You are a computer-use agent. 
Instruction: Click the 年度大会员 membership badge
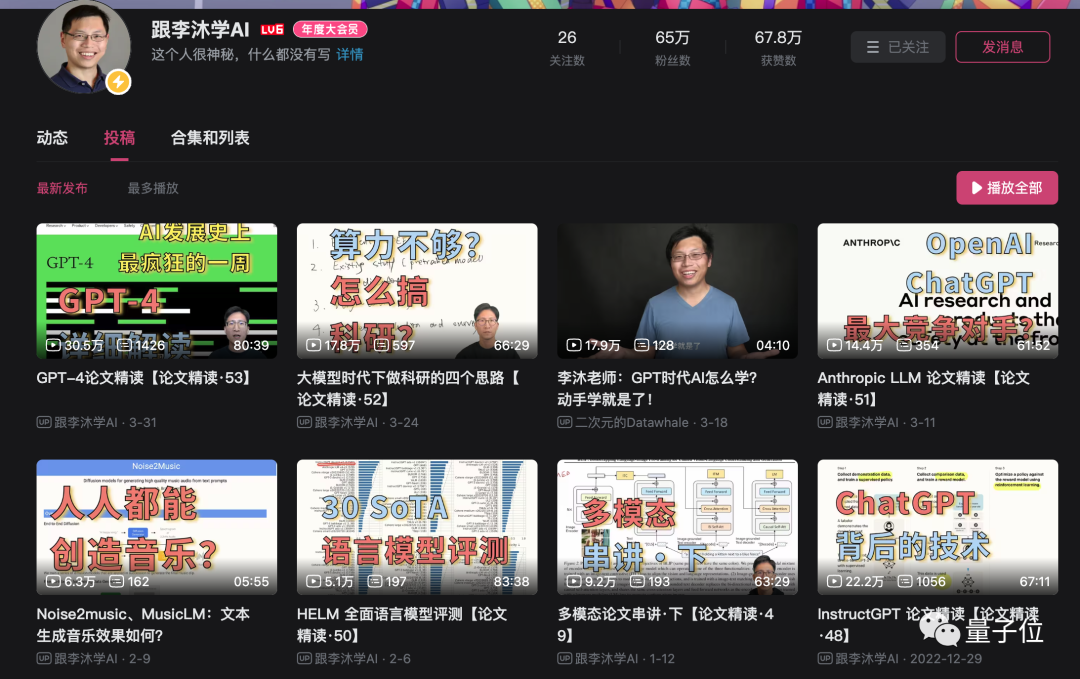click(330, 30)
